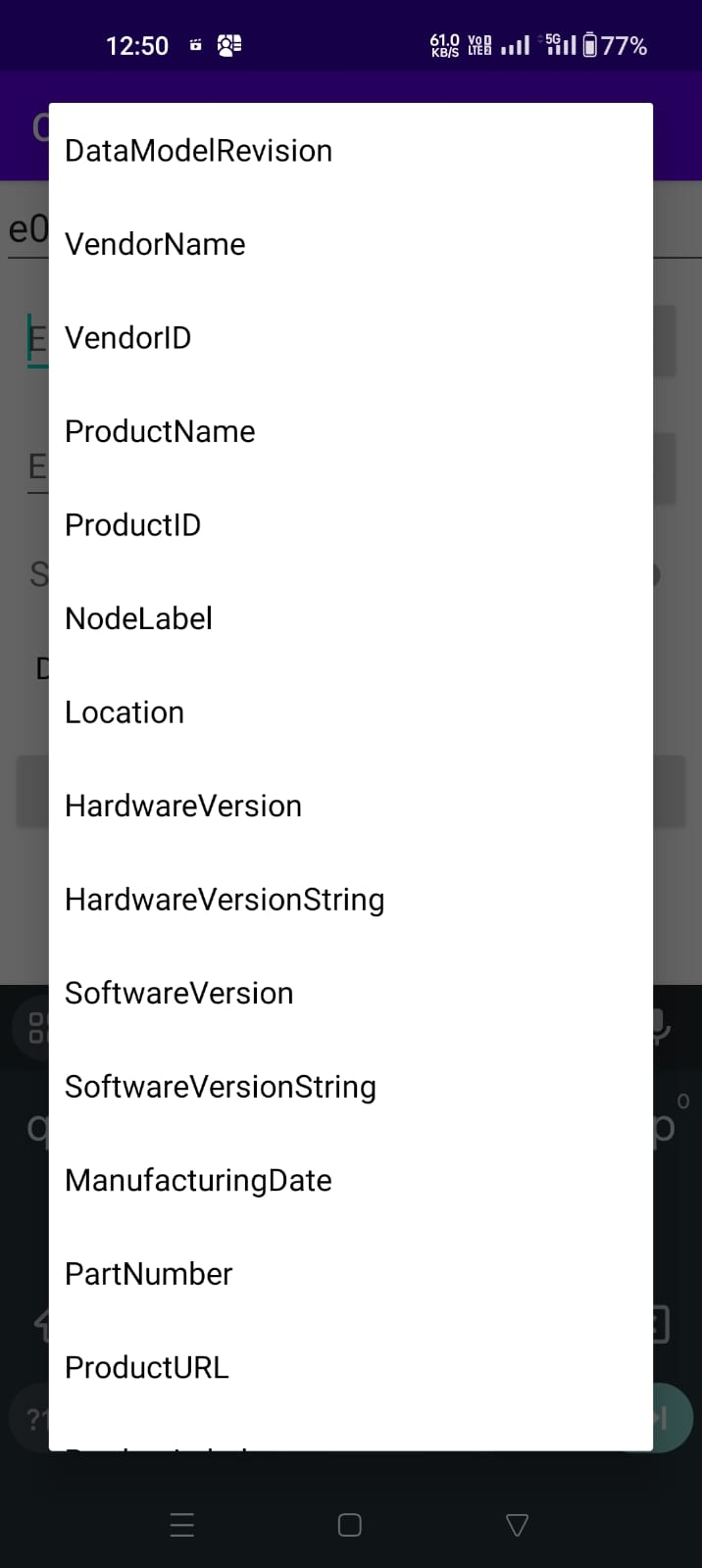Screen dimensions: 702x1568
Task: Tap the Android home button
Action: click(x=349, y=1524)
